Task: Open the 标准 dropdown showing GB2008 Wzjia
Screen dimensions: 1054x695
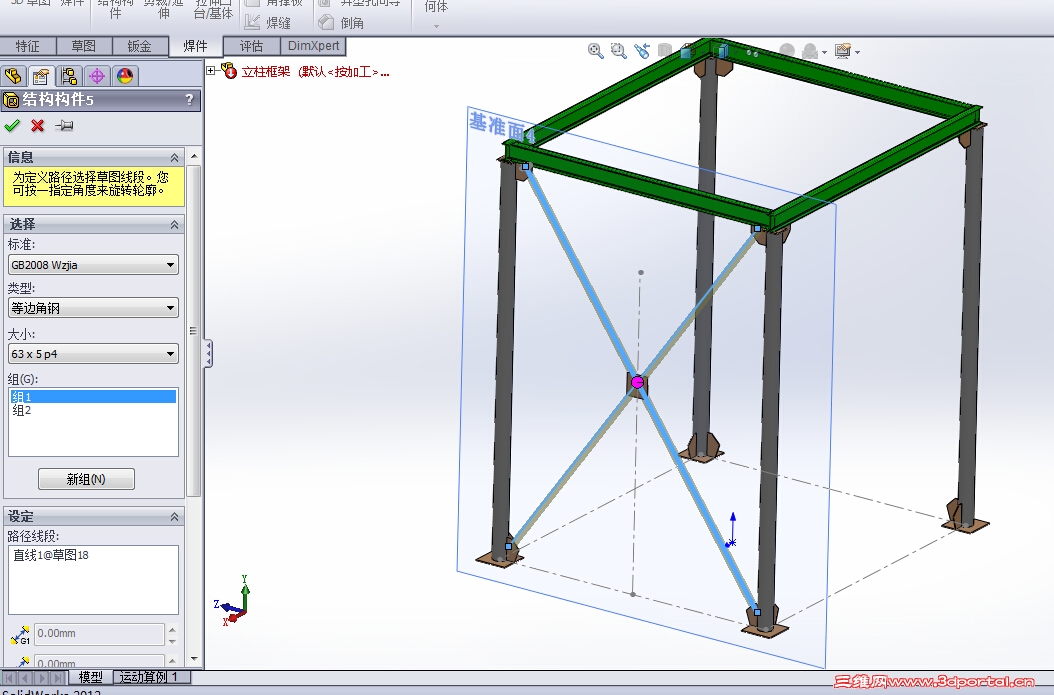Action: 93,265
